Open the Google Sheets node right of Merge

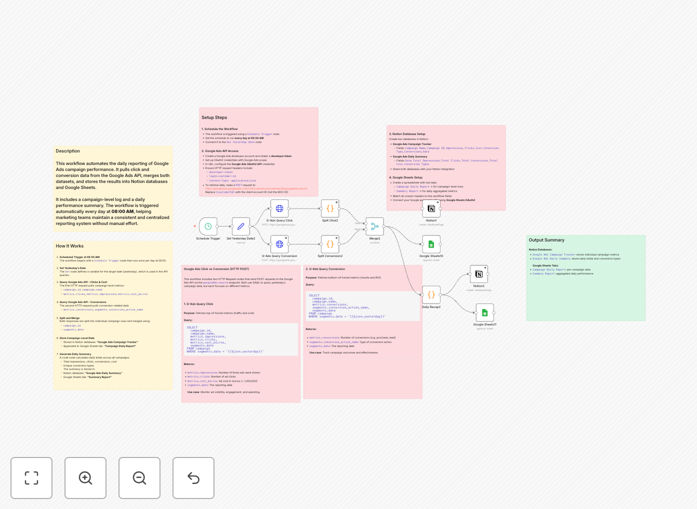[431, 244]
